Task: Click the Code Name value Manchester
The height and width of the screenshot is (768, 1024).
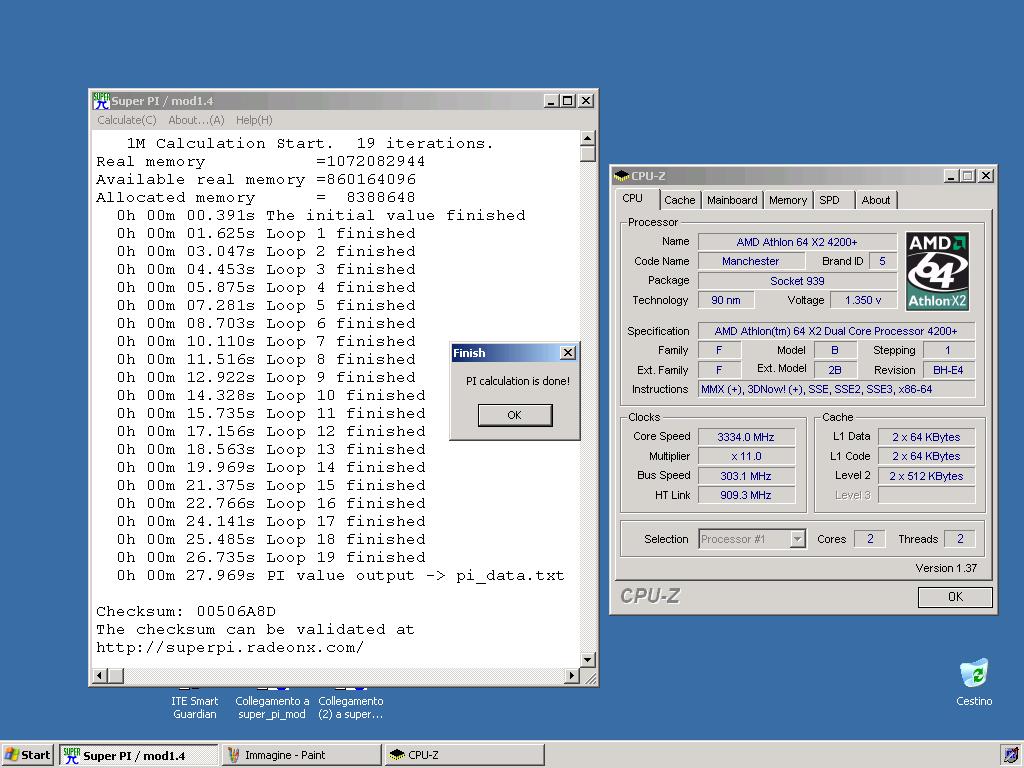Action: coord(751,261)
